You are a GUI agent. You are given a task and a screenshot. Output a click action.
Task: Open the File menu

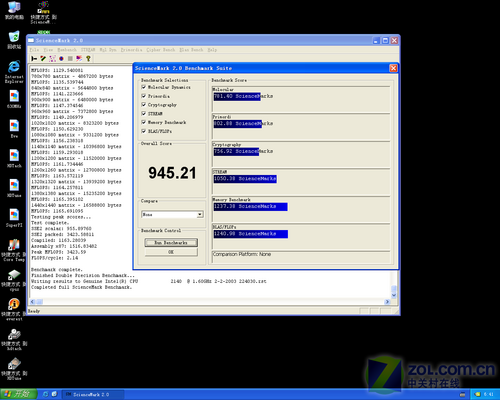34,50
